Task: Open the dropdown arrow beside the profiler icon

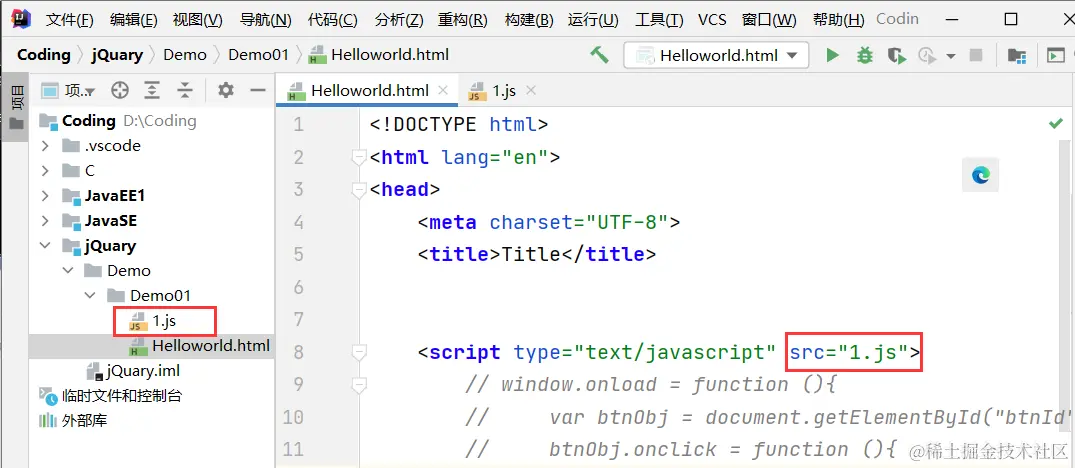Action: pos(950,56)
